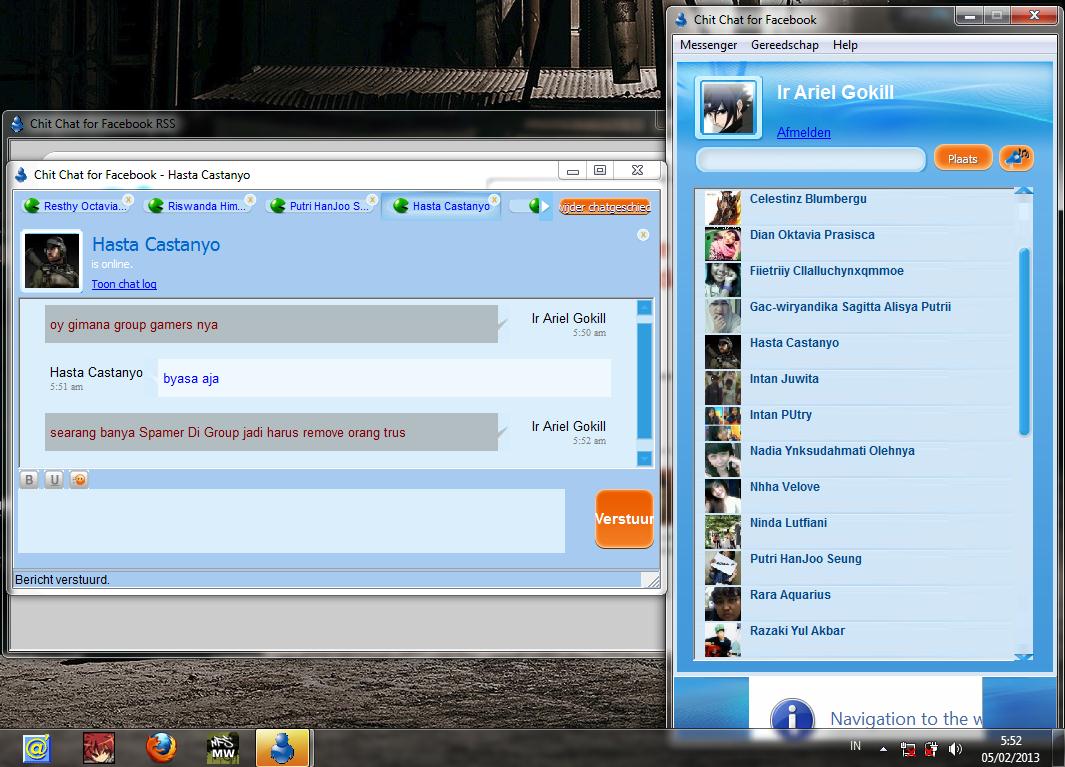Close the Hasta Castanyo chat tab

coord(494,200)
